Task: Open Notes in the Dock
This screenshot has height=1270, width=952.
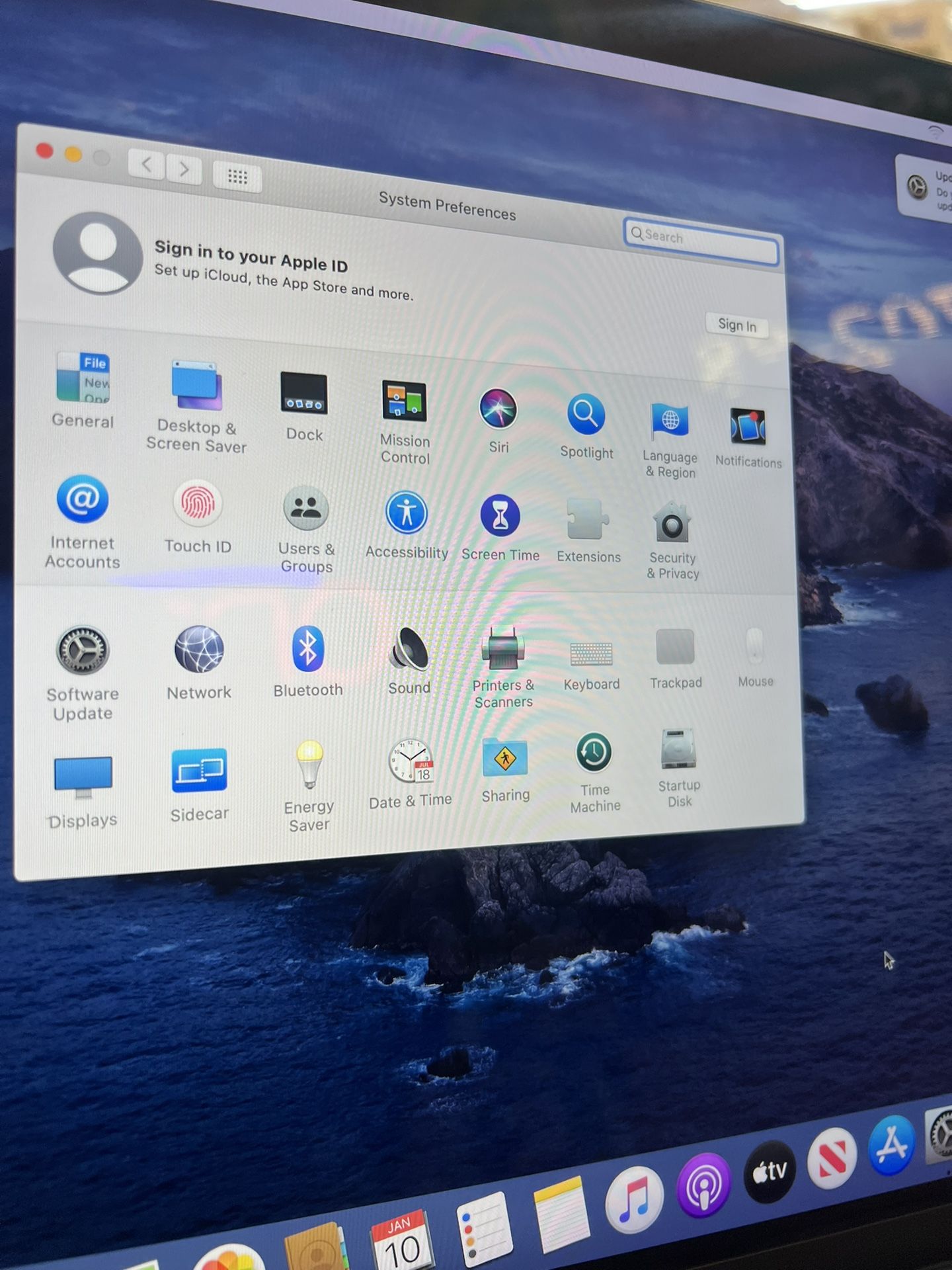Action: 561,1216
